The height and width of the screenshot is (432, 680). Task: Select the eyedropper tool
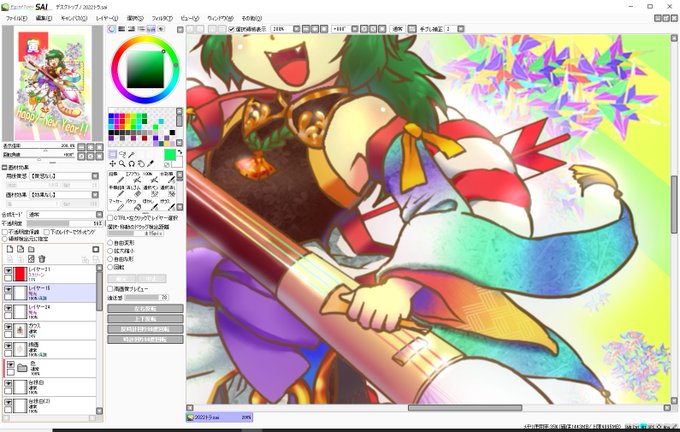click(150, 164)
